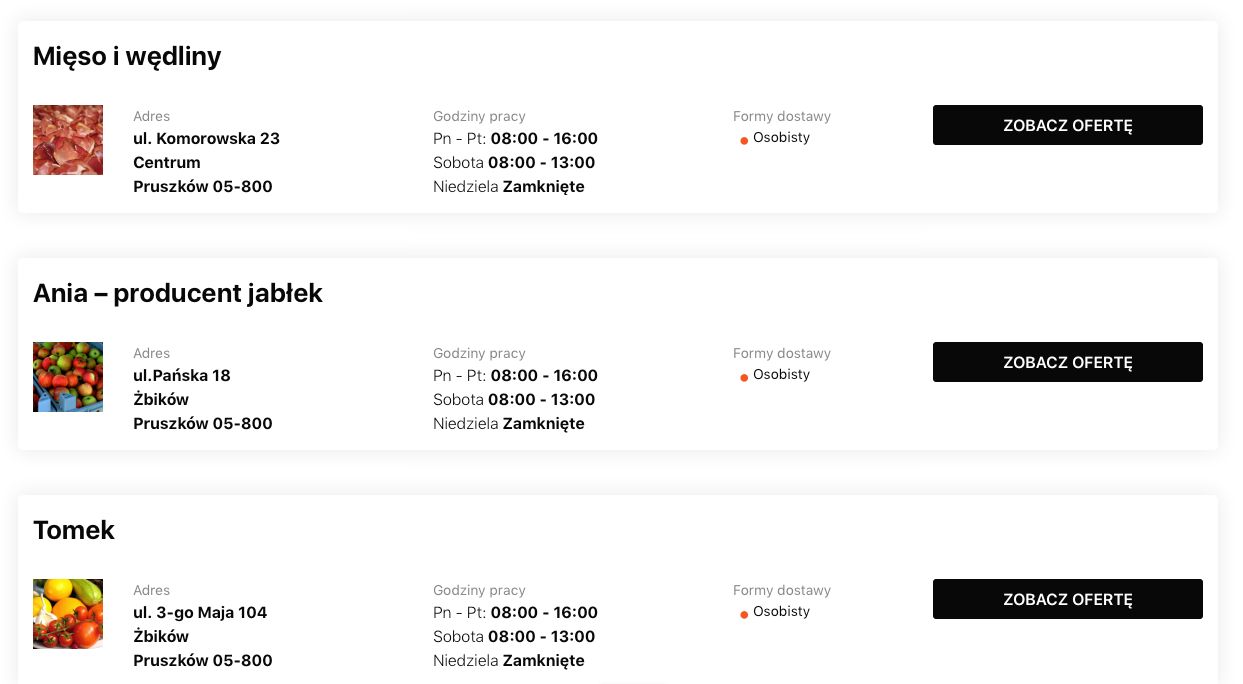Viewport: 1243px width, 684px height.
Task: Select the apples thumbnail photo
Action: (x=68, y=377)
